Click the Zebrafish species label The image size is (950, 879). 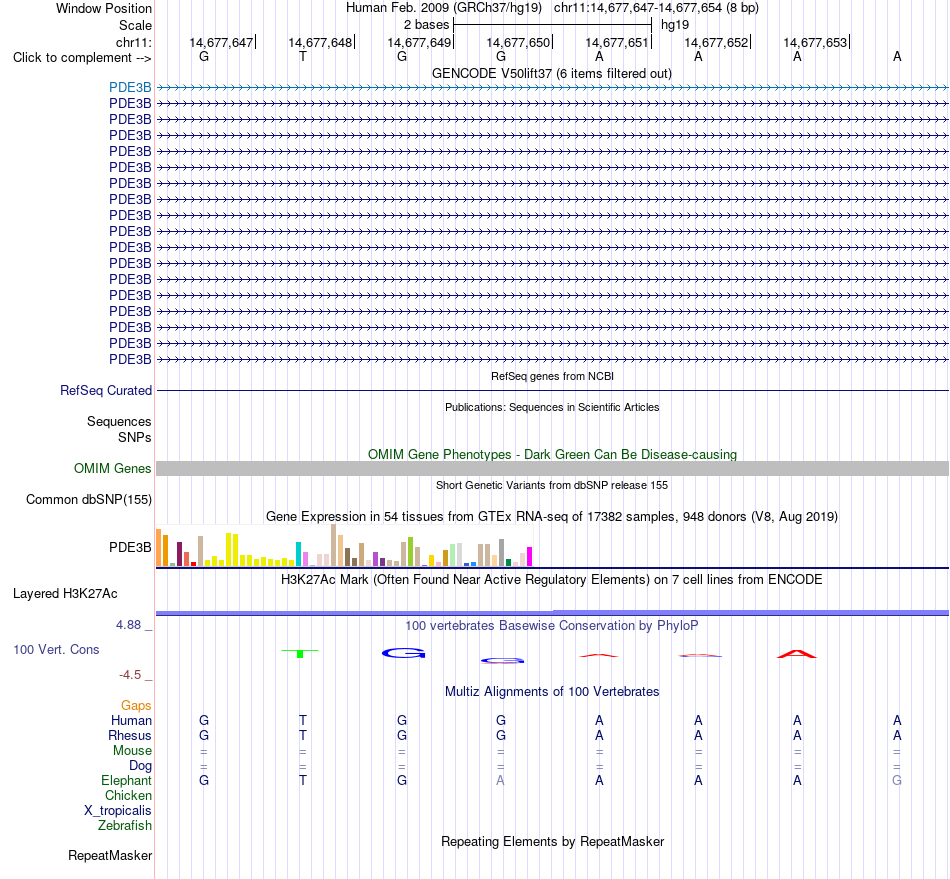coord(125,826)
